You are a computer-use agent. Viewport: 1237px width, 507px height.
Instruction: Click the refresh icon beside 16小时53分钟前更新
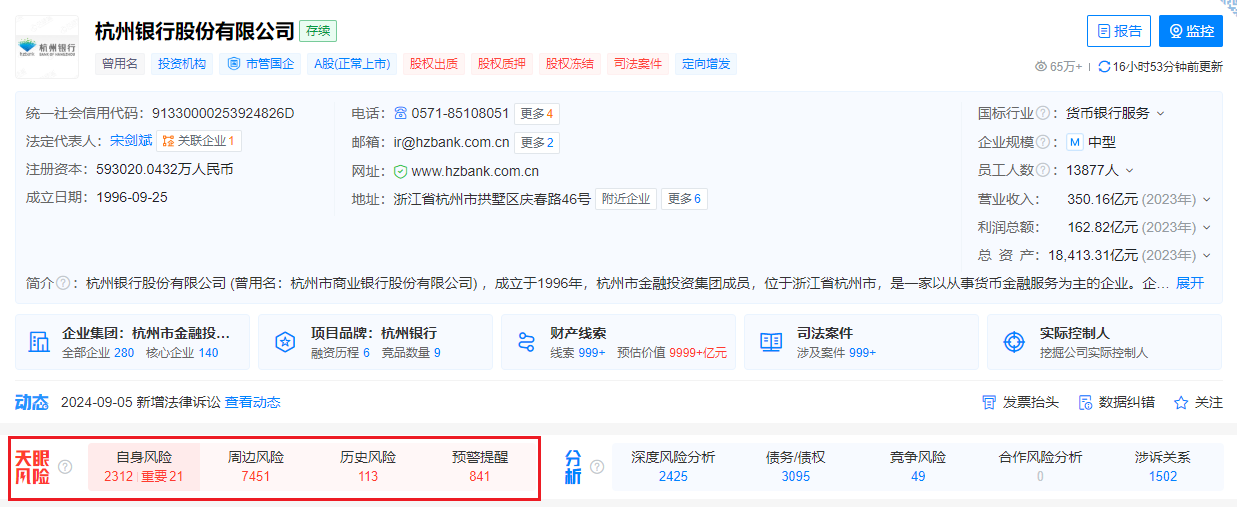pos(1104,67)
